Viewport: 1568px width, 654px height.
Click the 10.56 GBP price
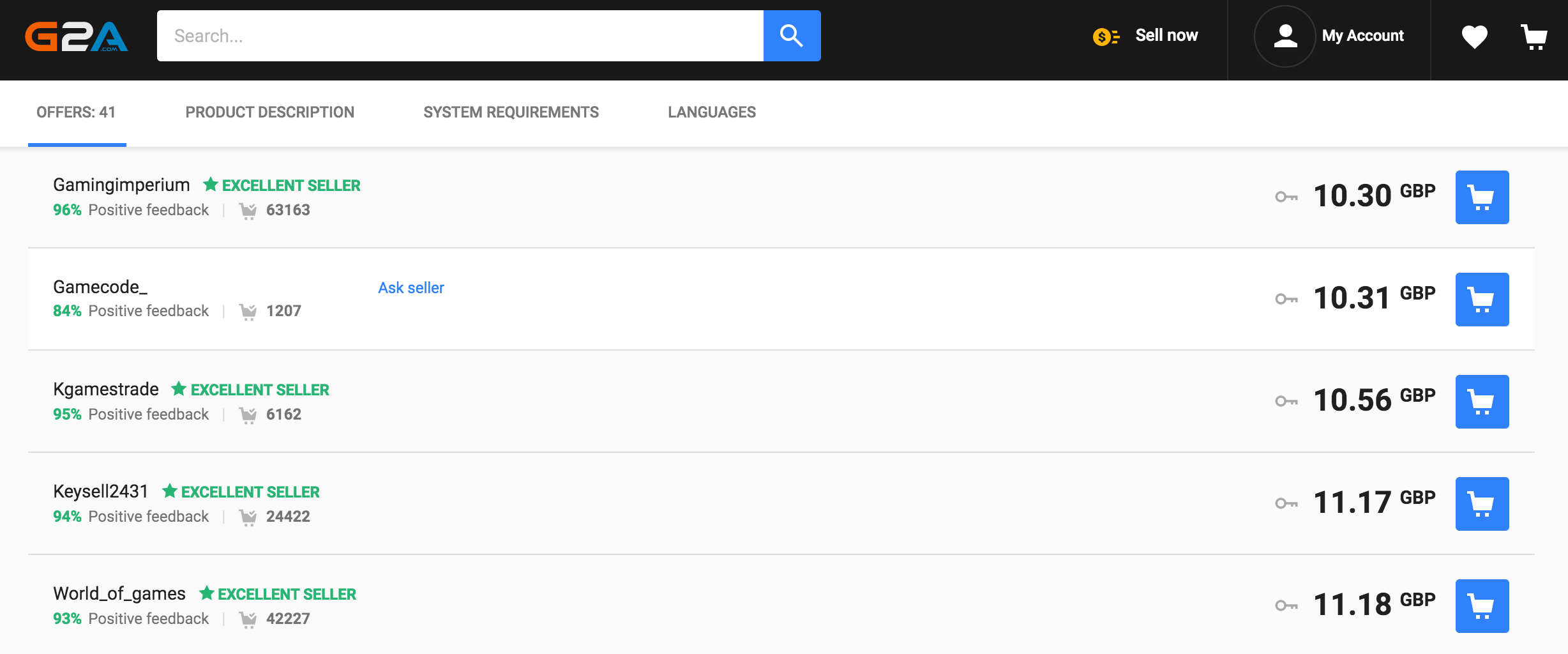pyautogui.click(x=1375, y=400)
